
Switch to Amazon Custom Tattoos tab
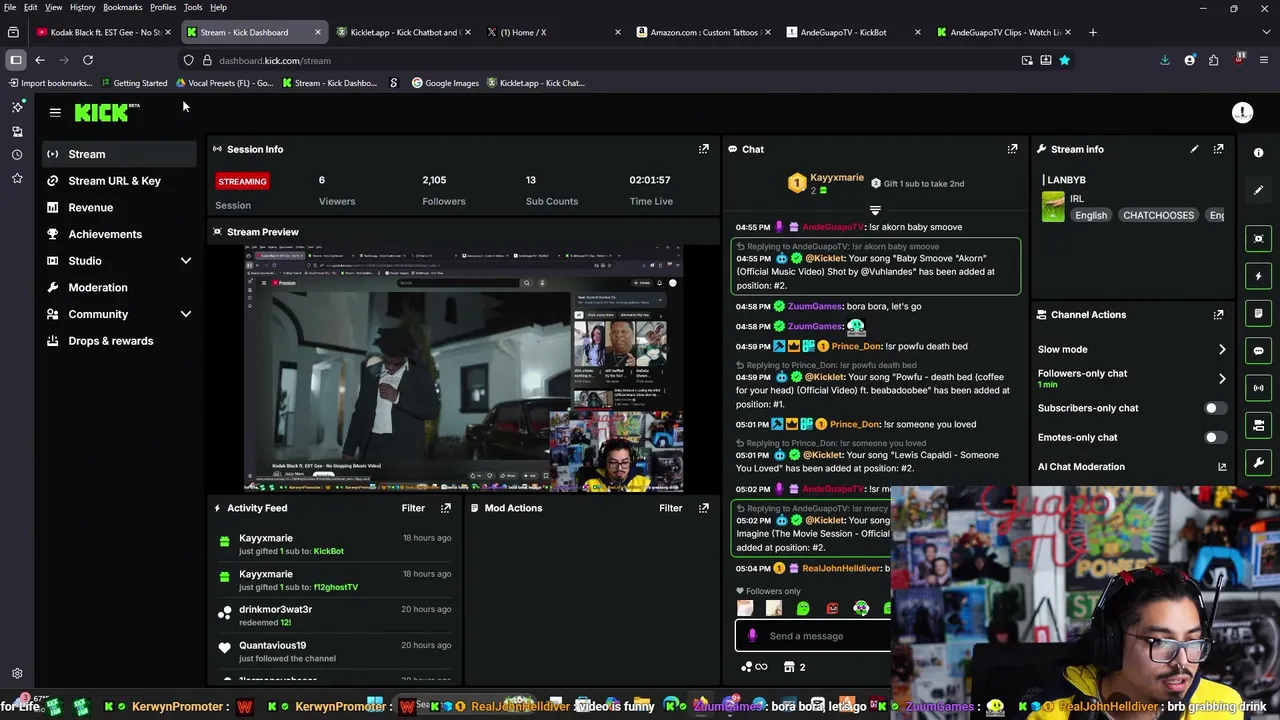coord(704,32)
